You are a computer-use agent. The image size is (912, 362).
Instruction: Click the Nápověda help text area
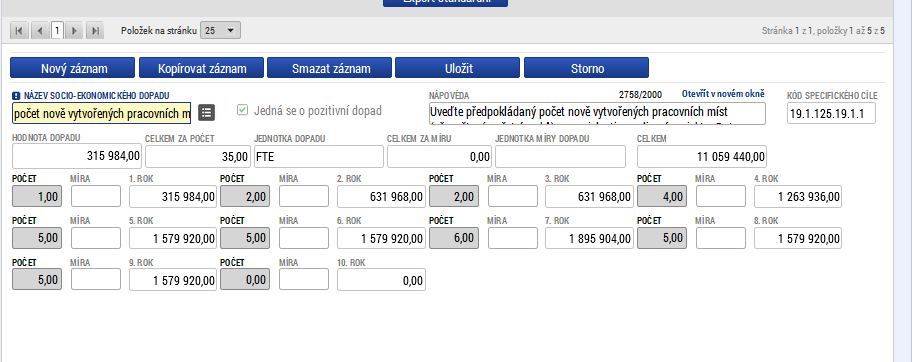click(597, 113)
